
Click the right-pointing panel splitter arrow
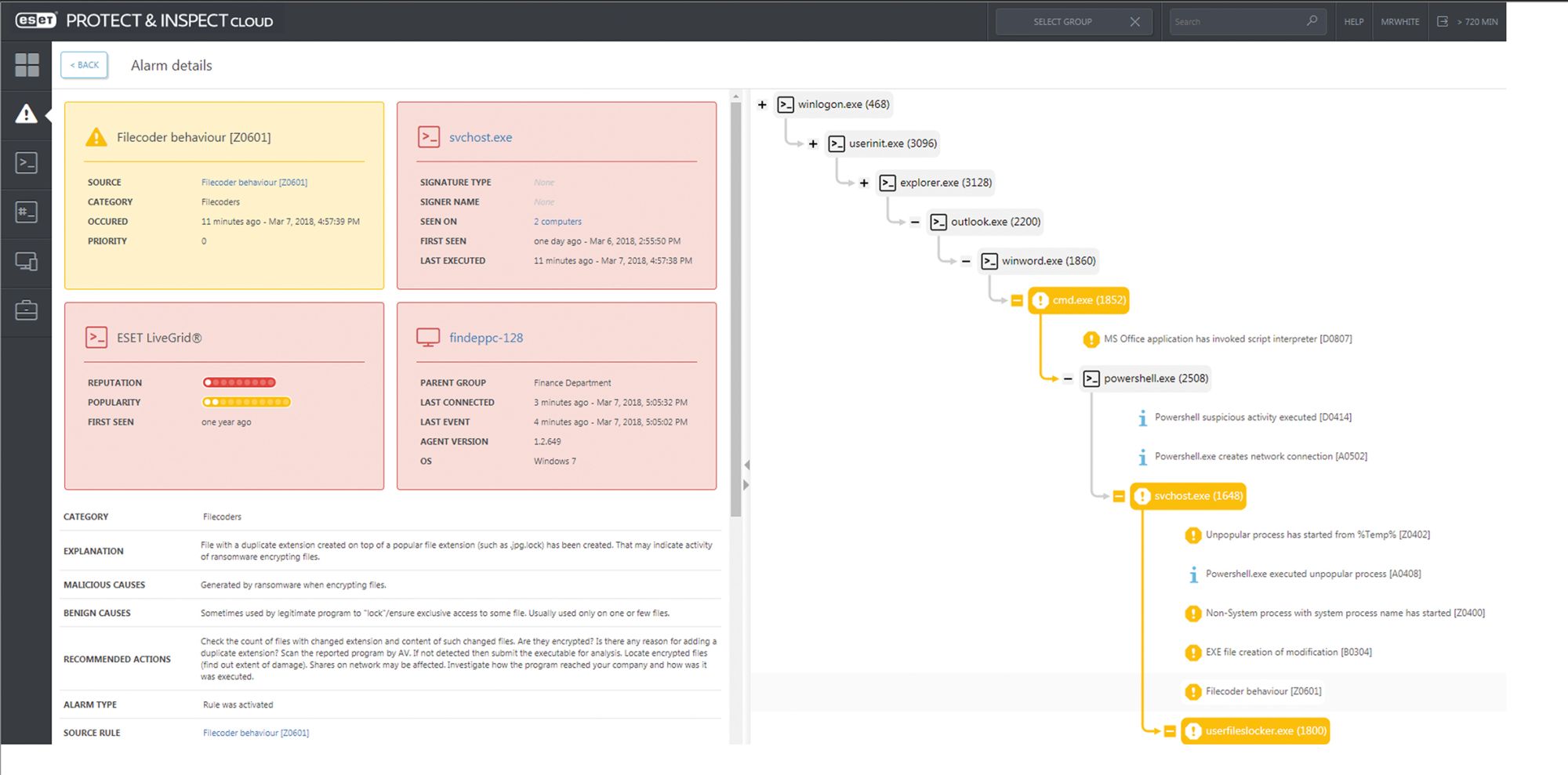coord(746,485)
